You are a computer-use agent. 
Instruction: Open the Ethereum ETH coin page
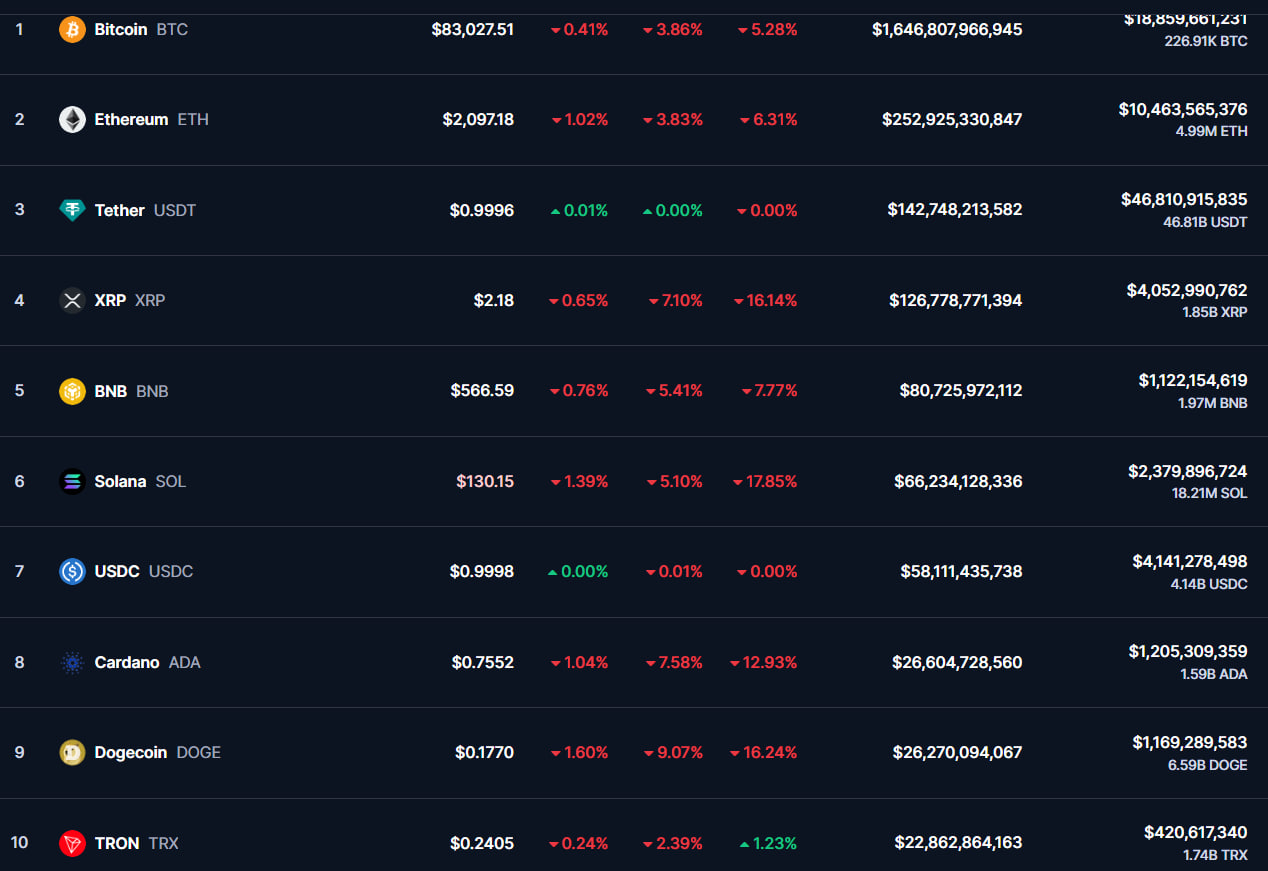pos(152,120)
